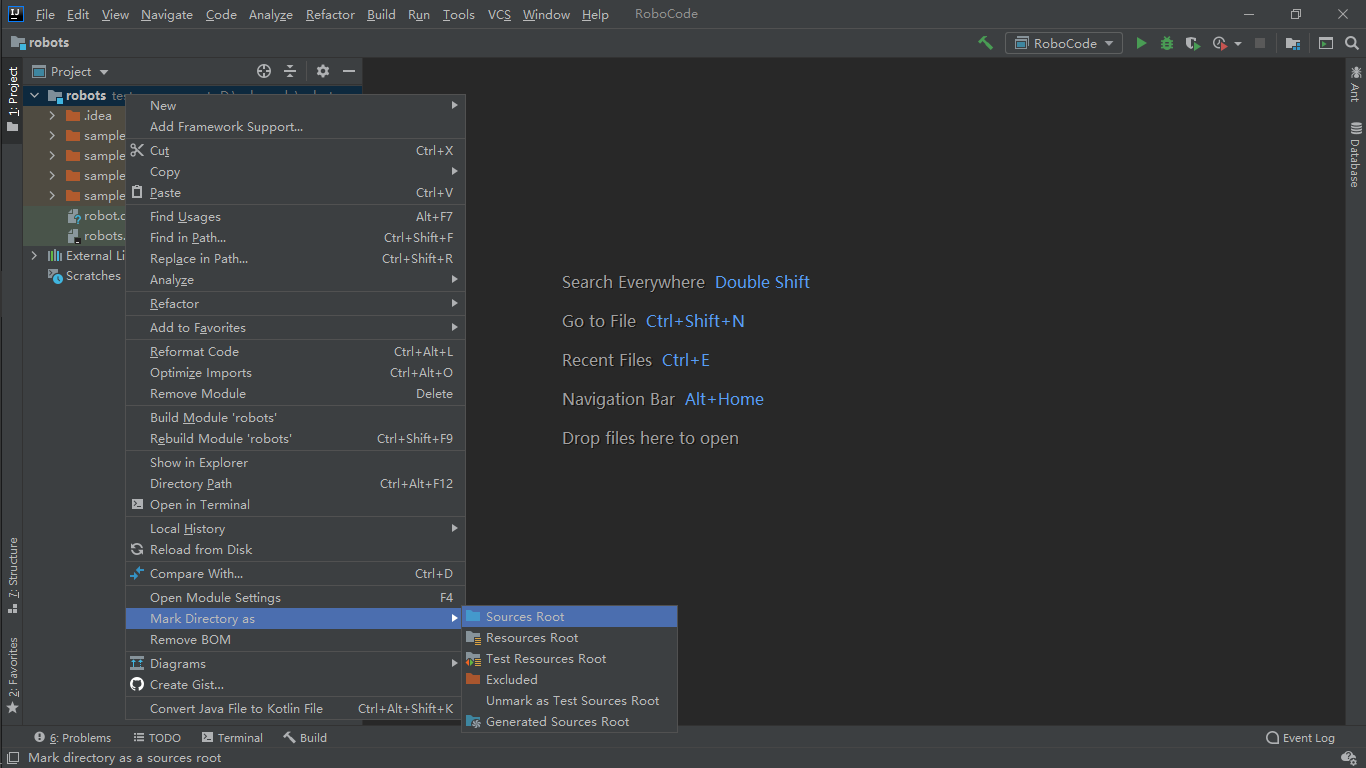Click the Run Anything icon beside search
This screenshot has height=768, width=1366.
pyautogui.click(x=1326, y=43)
